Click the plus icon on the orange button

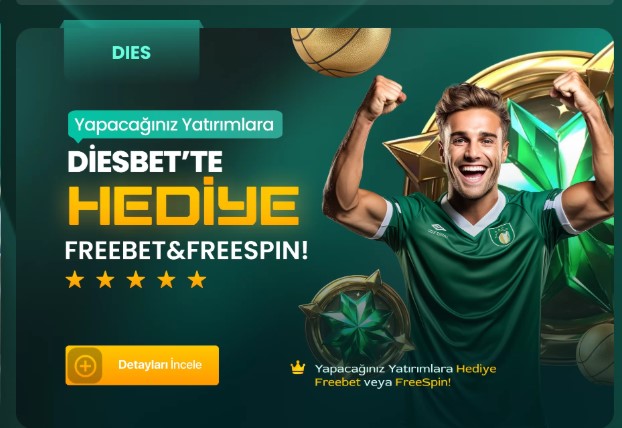(85, 365)
